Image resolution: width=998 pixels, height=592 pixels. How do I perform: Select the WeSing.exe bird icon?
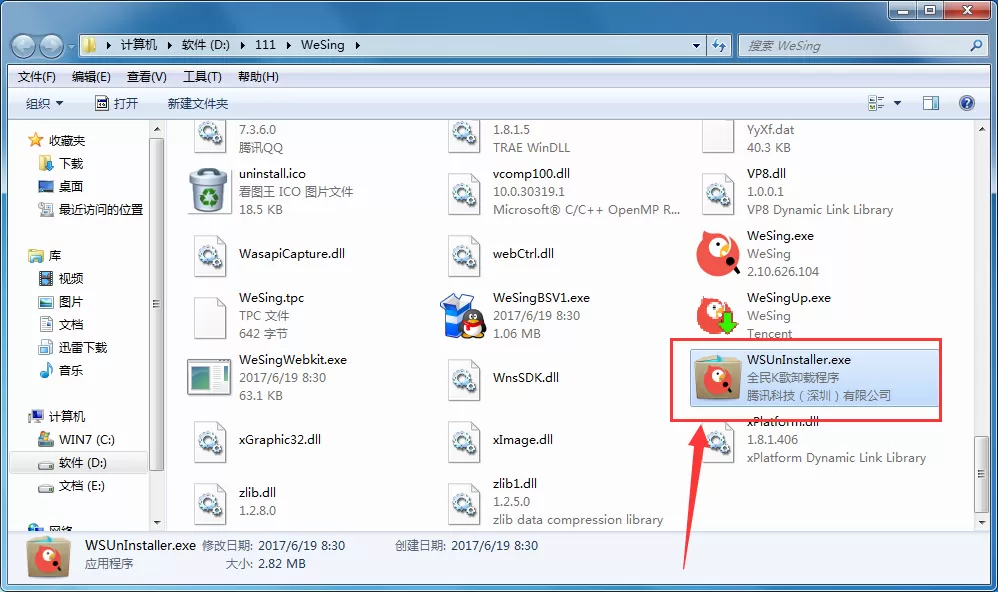click(718, 253)
